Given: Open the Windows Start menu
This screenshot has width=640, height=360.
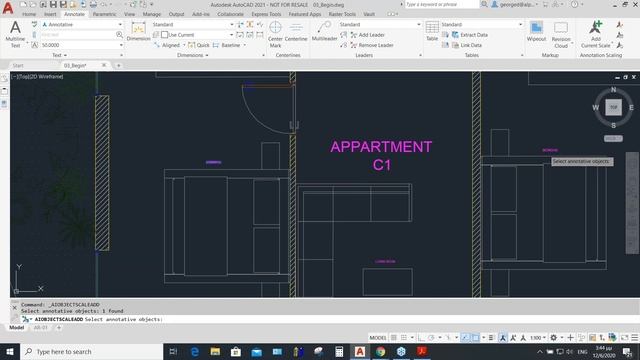Looking at the screenshot, I should point(10,351).
